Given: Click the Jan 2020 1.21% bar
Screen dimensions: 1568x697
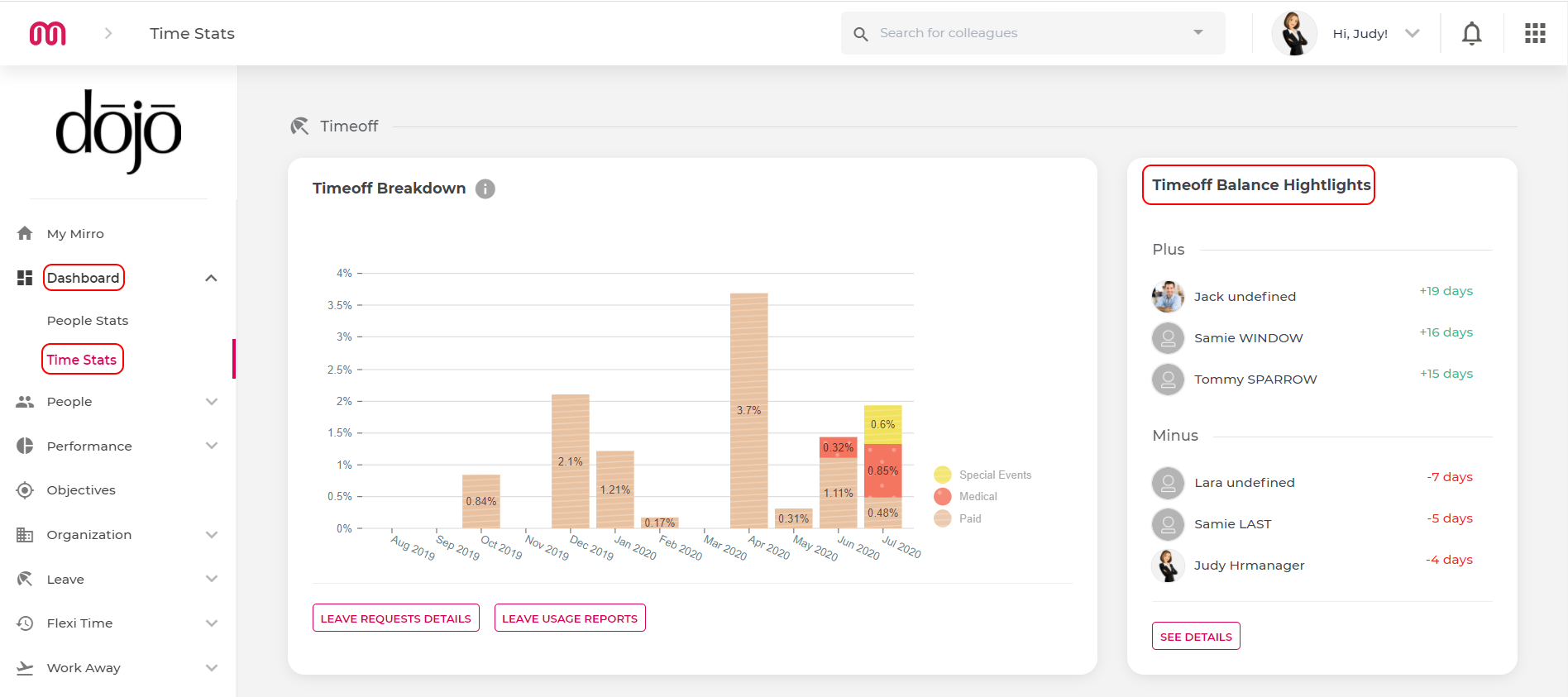Looking at the screenshot, I should coord(615,489).
